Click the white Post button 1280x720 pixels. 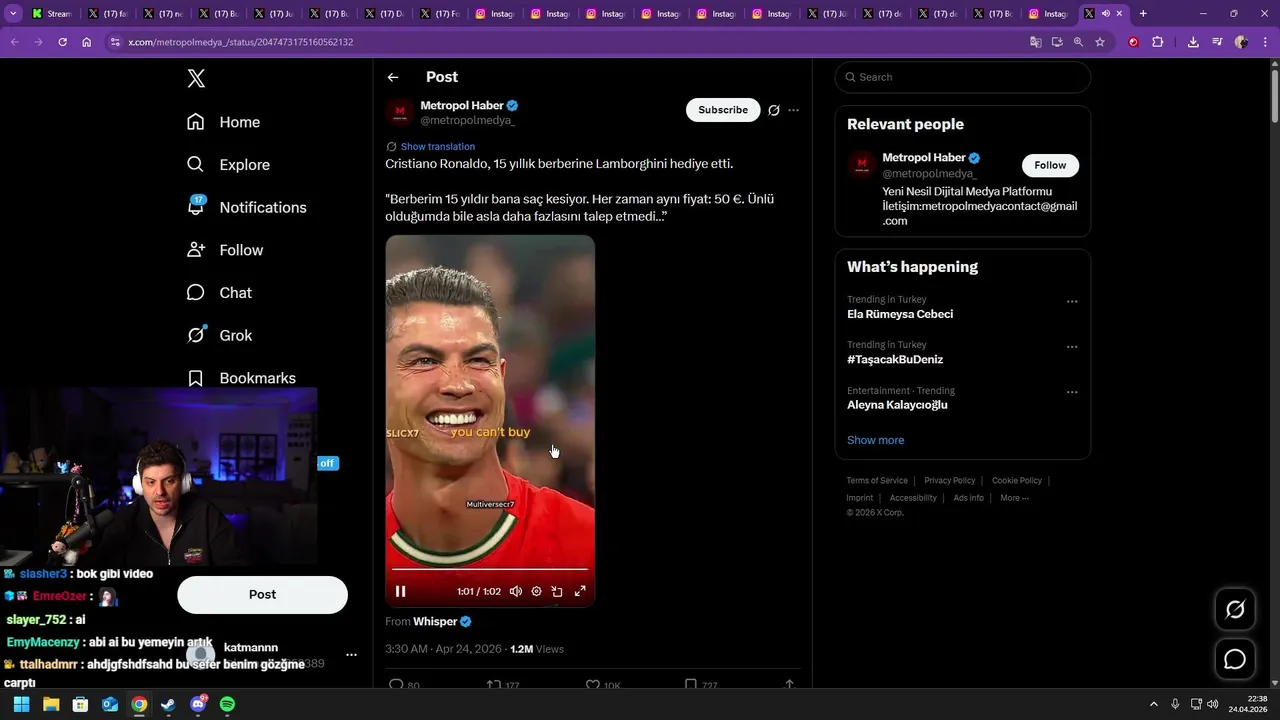click(x=262, y=595)
